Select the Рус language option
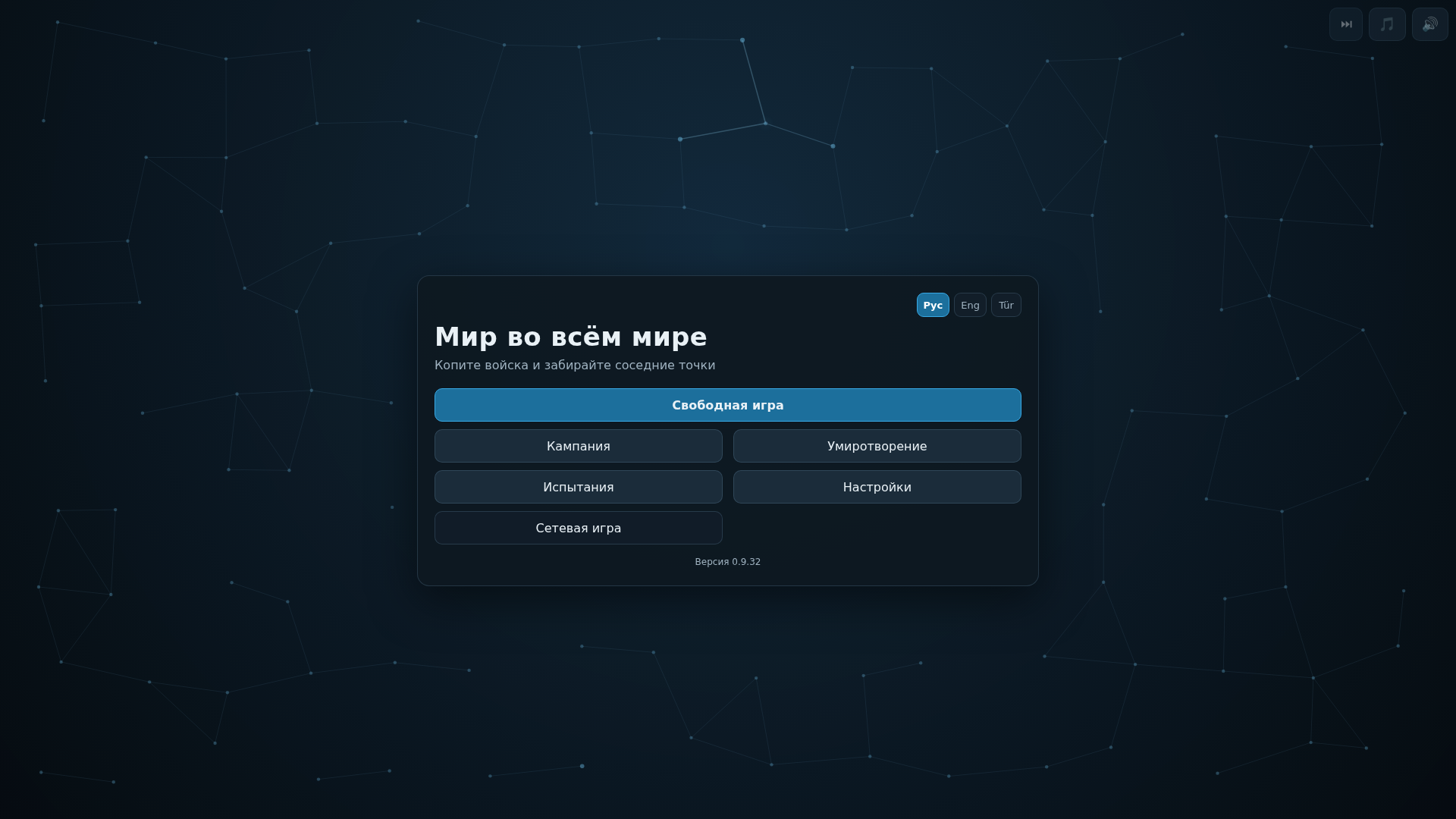Viewport: 1456px width, 819px height. coord(933,305)
